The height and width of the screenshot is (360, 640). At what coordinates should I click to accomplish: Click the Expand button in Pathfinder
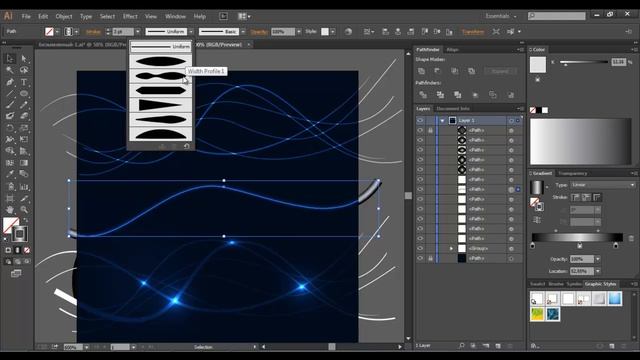pyautogui.click(x=500, y=71)
